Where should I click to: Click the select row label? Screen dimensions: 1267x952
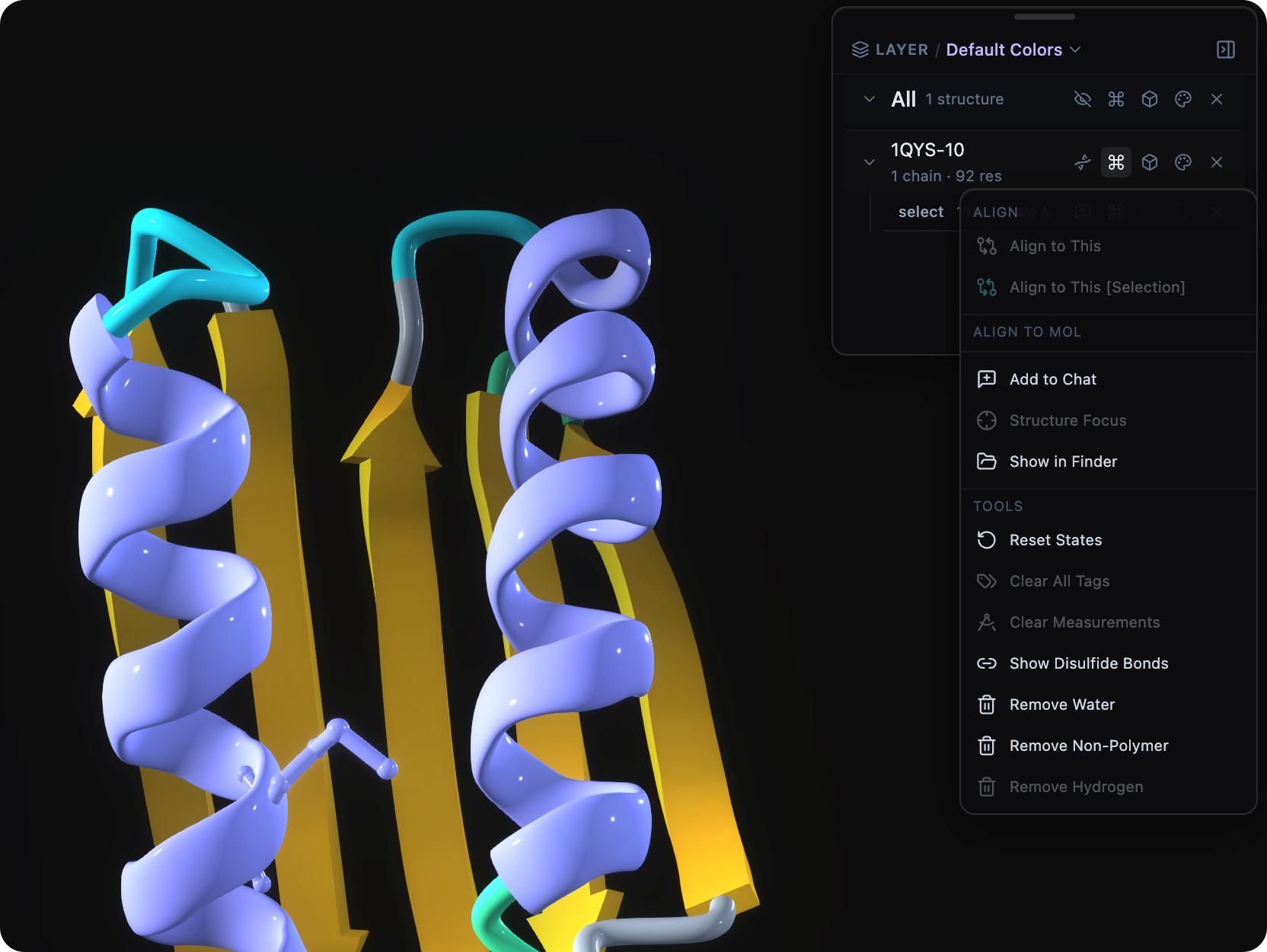click(x=921, y=212)
